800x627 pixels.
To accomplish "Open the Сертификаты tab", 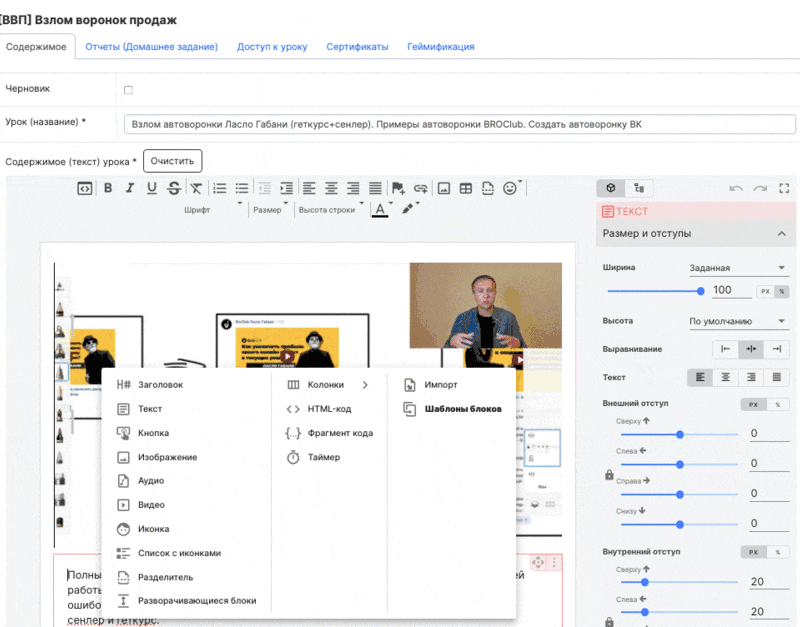I will 357,47.
